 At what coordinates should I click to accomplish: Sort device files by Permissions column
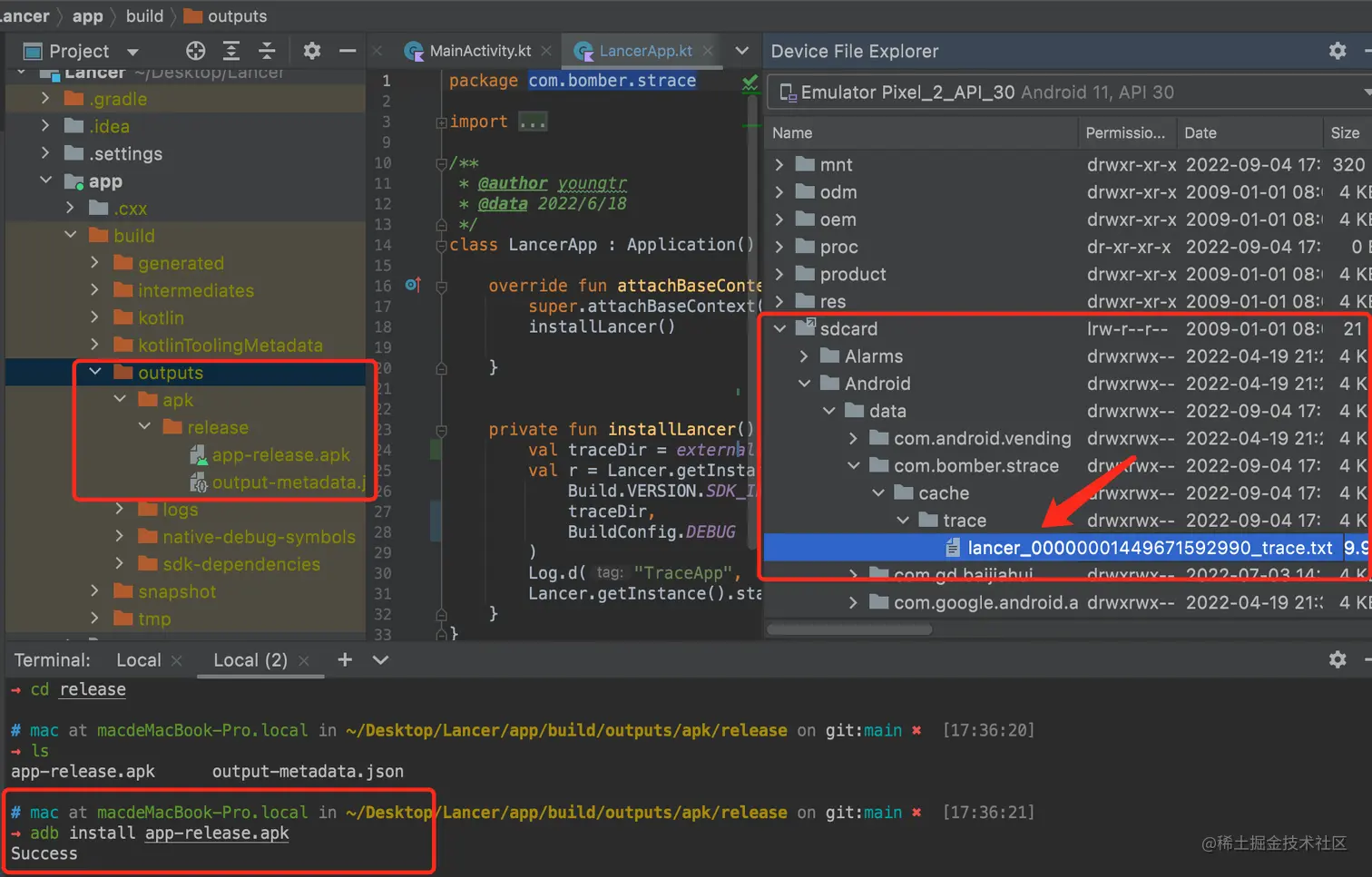(1127, 133)
